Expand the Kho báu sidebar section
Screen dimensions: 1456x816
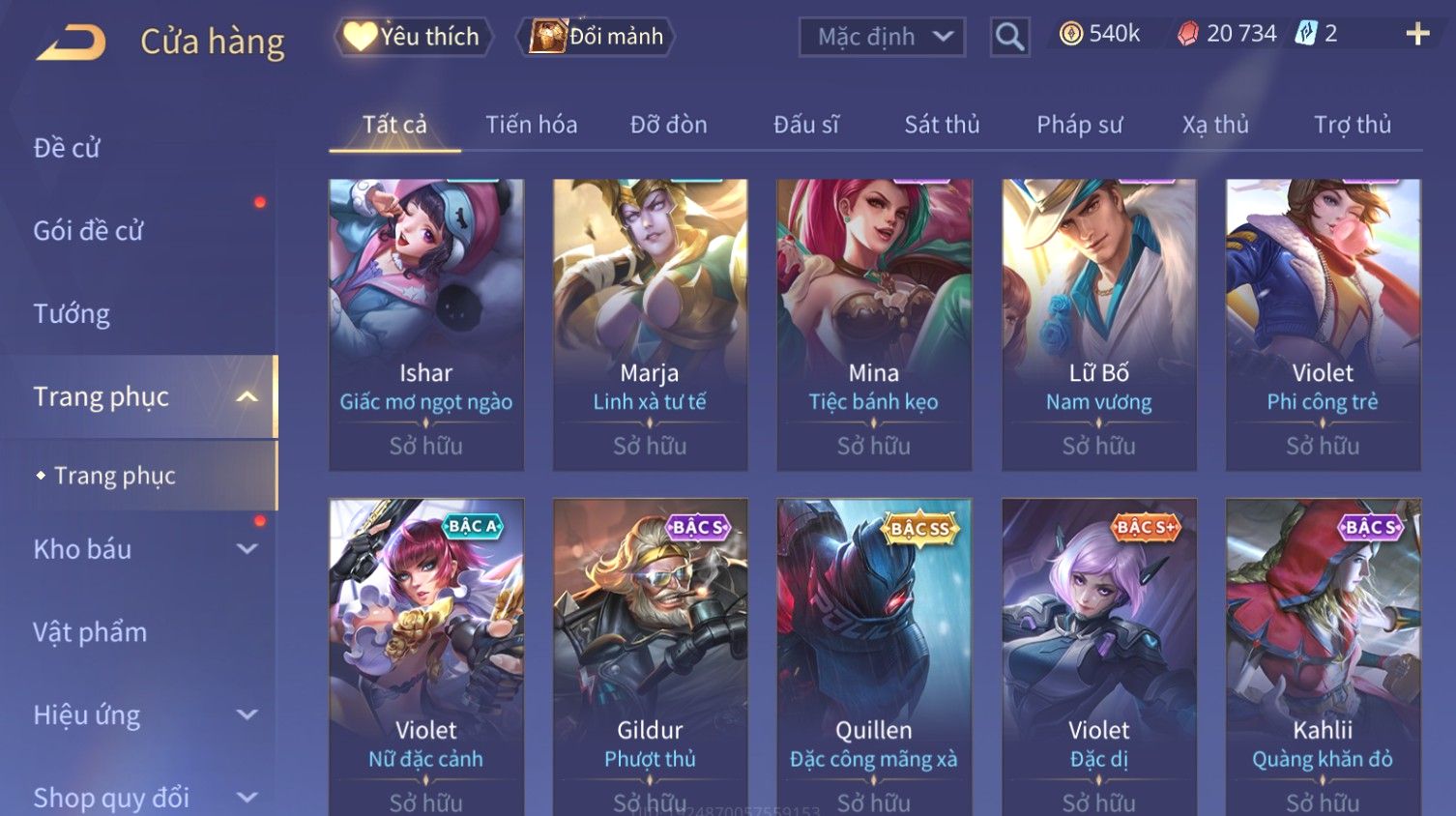coord(248,549)
